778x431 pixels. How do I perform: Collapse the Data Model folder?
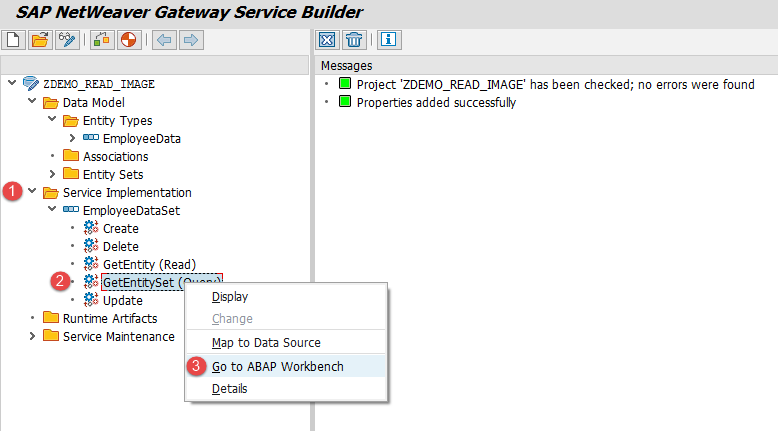(x=32, y=102)
